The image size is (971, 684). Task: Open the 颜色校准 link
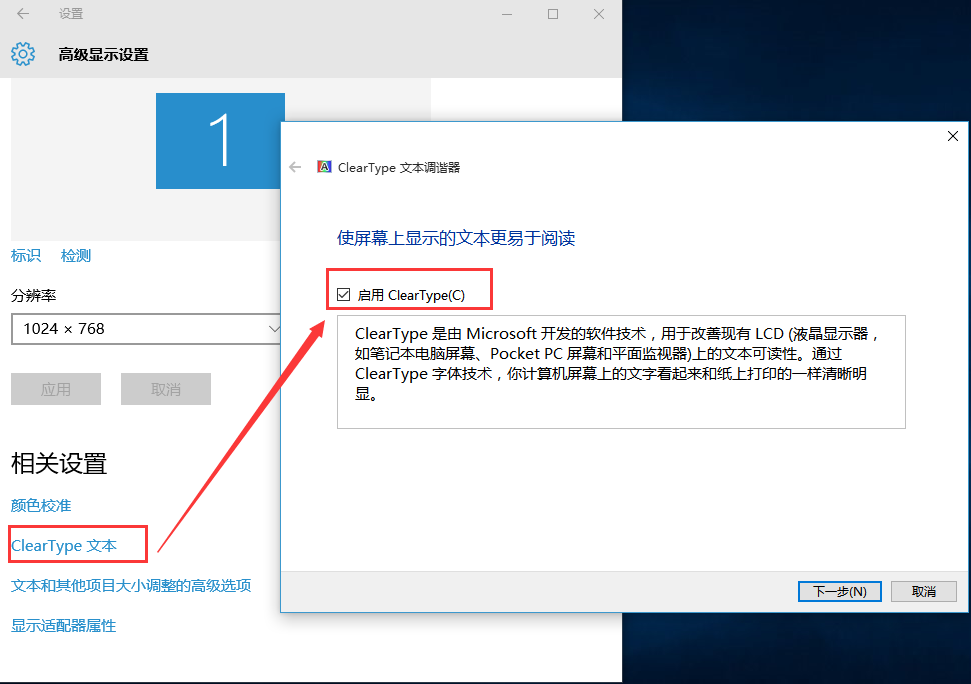[x=41, y=506]
